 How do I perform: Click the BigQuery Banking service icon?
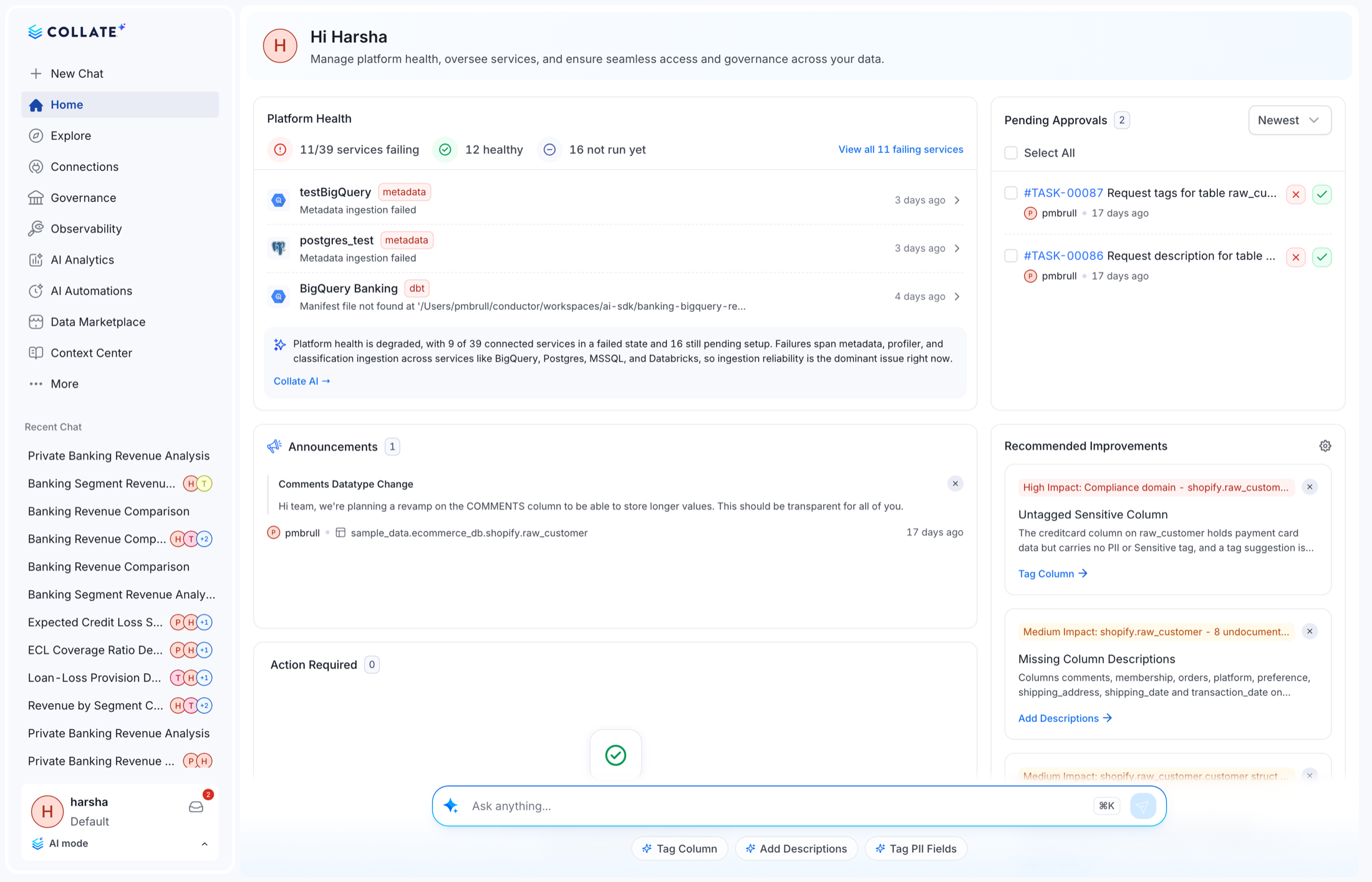[x=279, y=296]
